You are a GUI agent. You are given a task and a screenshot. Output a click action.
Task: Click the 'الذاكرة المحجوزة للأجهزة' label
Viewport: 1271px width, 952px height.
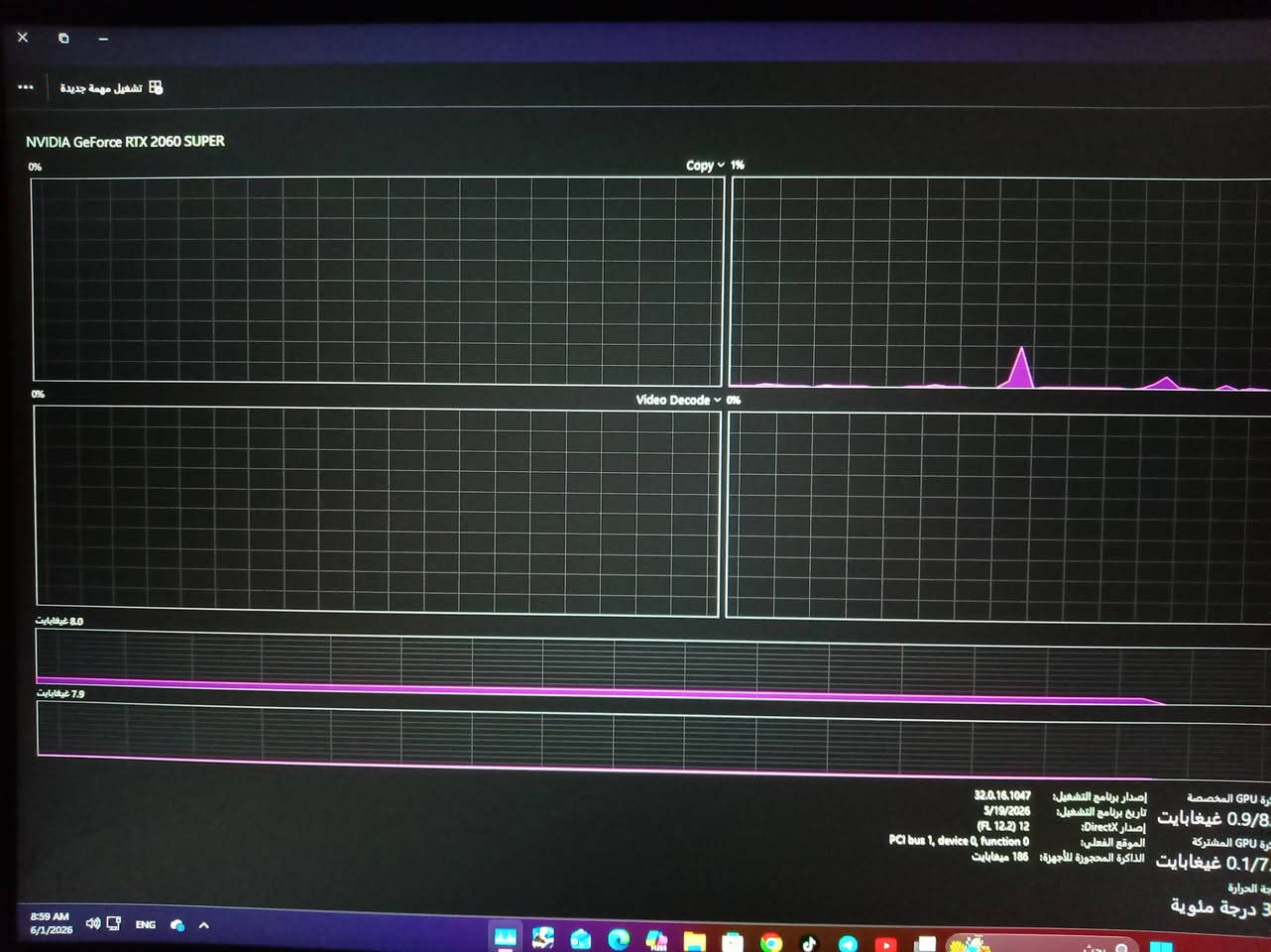(1093, 858)
